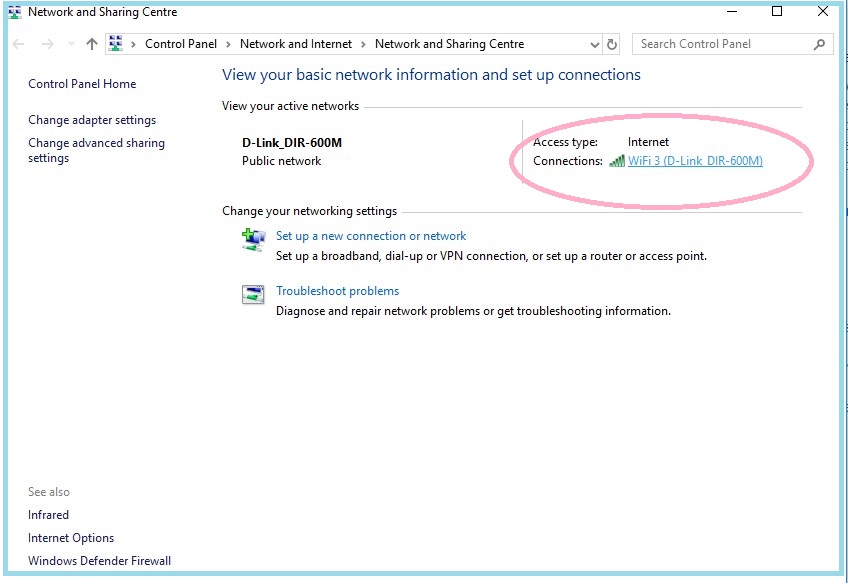
Task: Open the recent locations dropdown arrow
Action: pos(71,44)
